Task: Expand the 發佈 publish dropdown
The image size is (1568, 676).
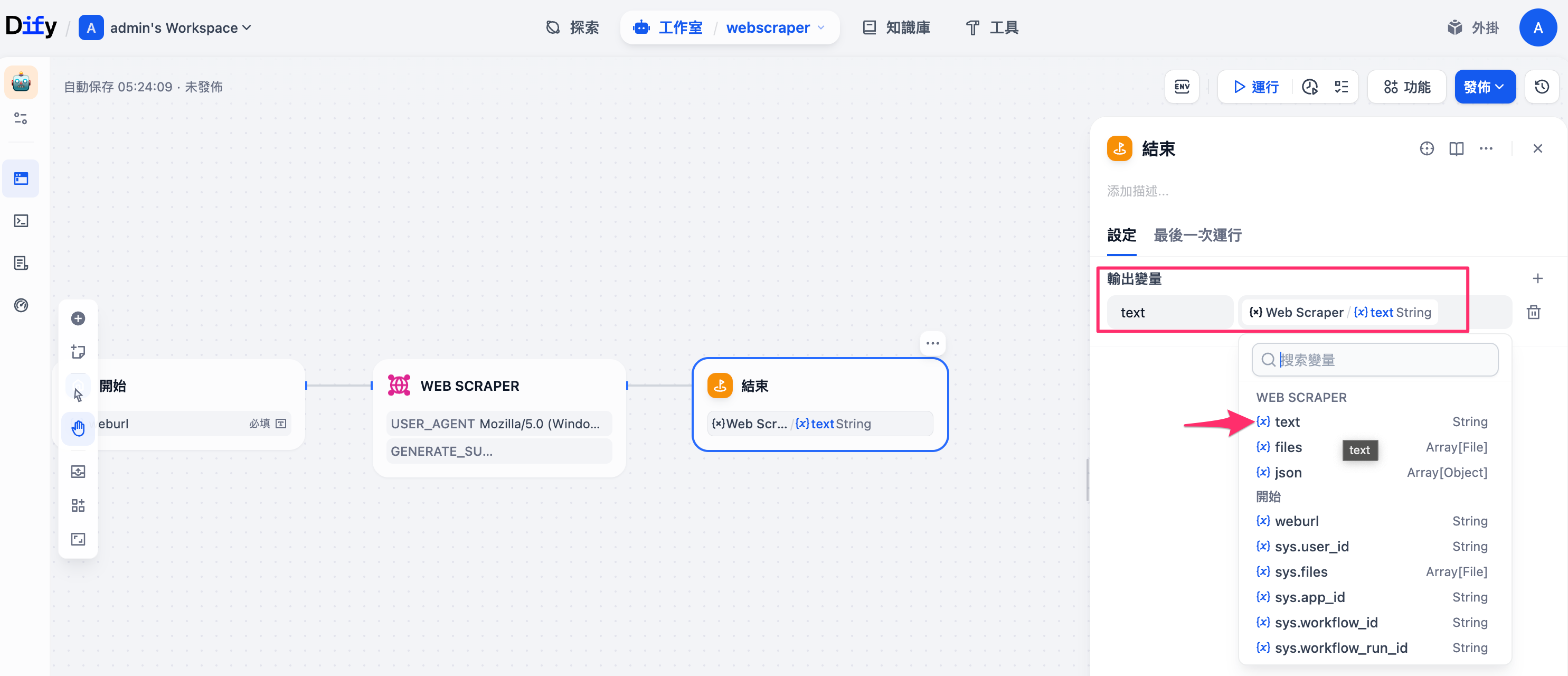Action: pos(1485,87)
